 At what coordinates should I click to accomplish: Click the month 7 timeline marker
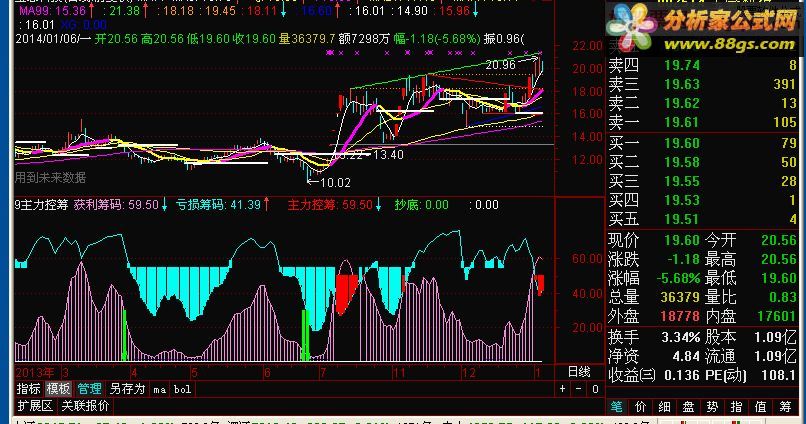322,373
